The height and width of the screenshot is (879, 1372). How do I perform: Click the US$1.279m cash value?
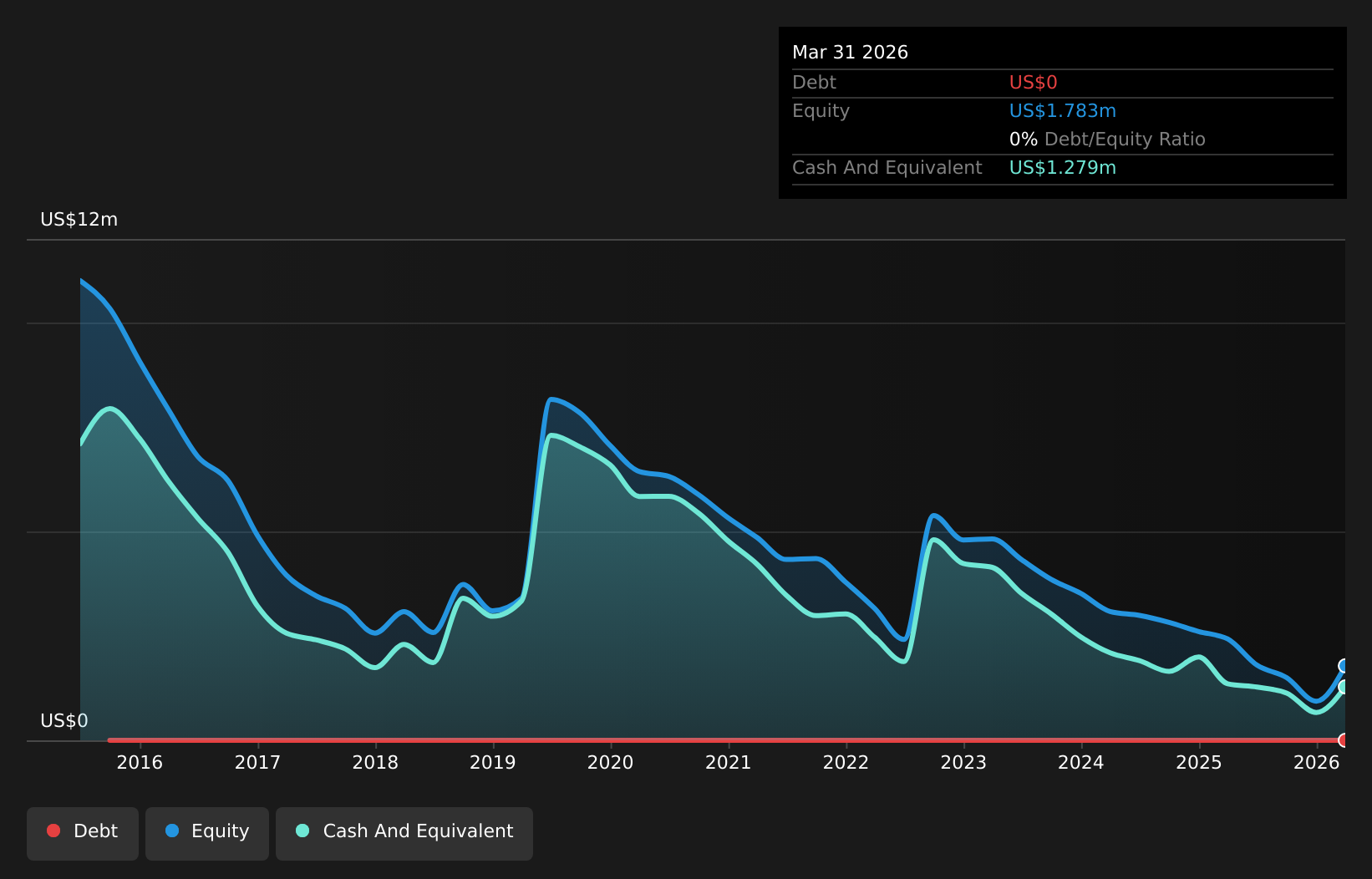1062,168
